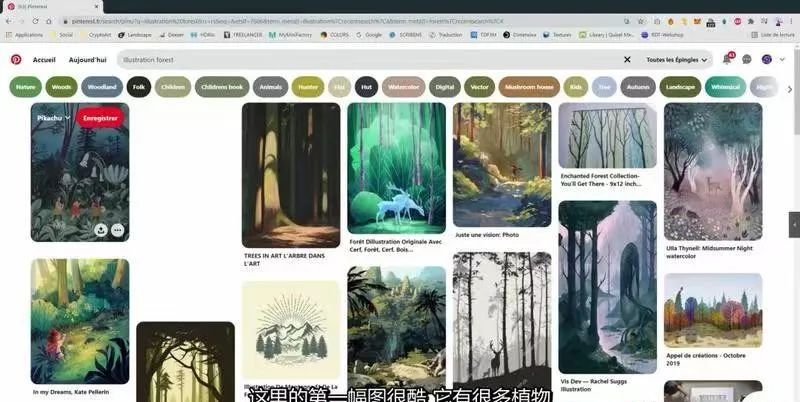Select the Hut filter chip
Viewport: 800px width, 402px height.
(x=366, y=87)
